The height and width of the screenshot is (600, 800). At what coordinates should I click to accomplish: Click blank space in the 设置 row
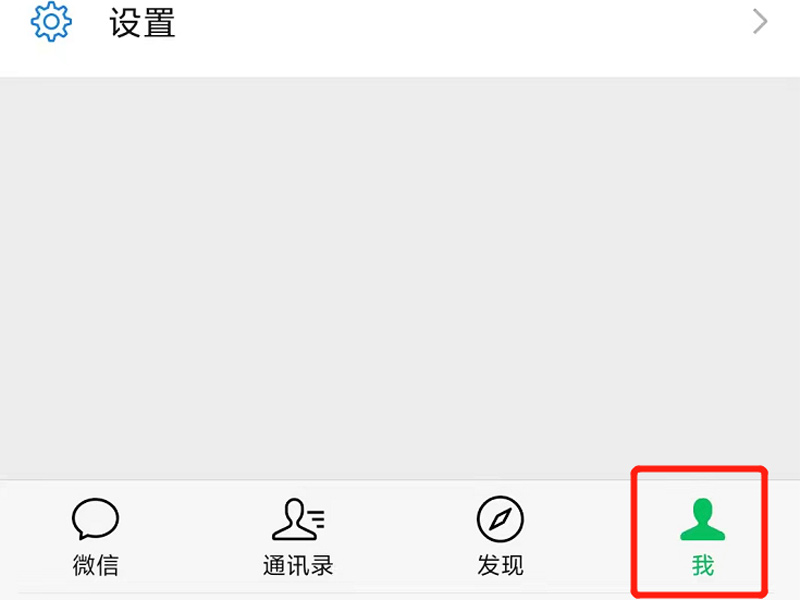pos(459,22)
